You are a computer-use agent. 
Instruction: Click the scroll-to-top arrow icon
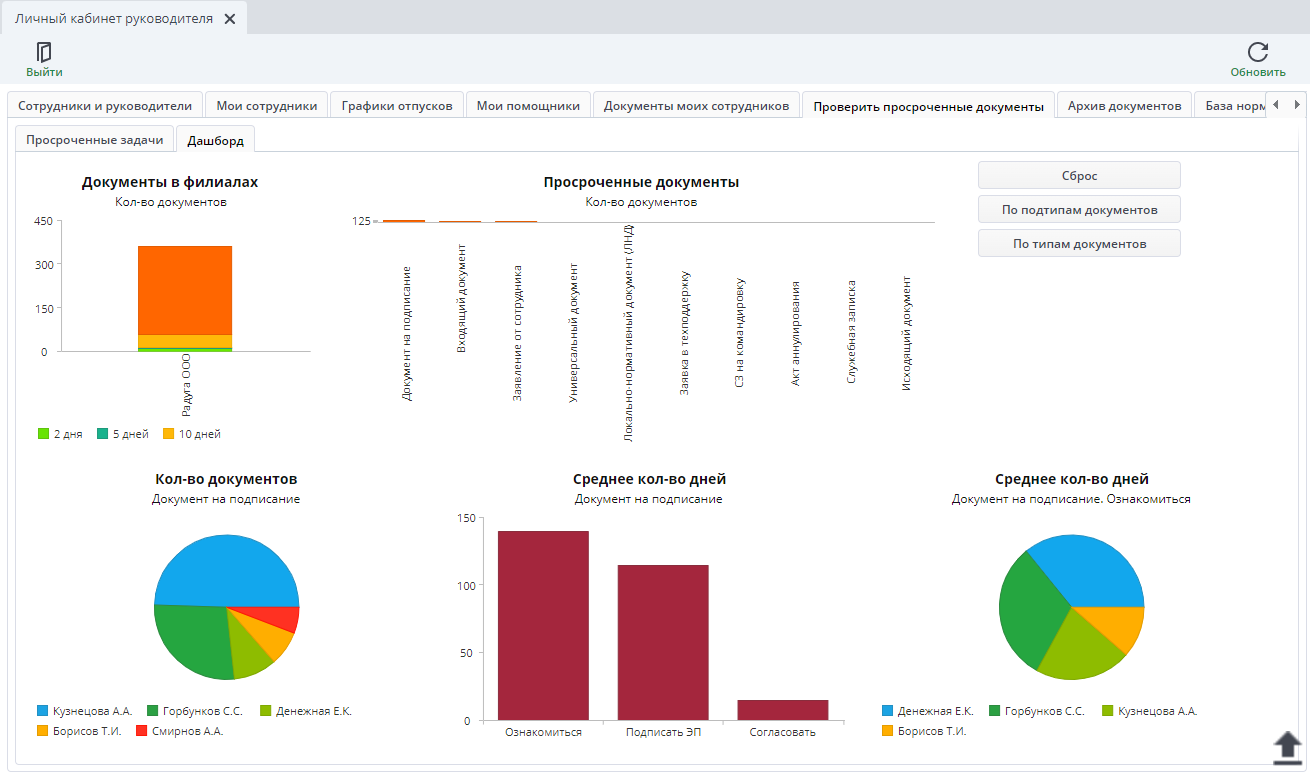click(x=1286, y=747)
